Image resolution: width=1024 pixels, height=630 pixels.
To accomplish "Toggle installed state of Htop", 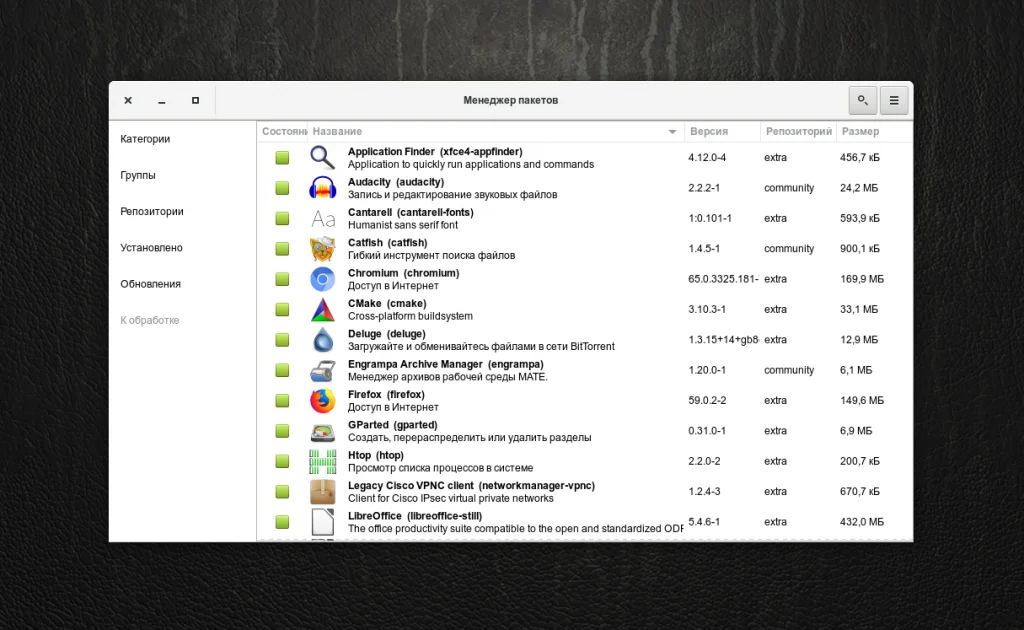I will tap(282, 461).
